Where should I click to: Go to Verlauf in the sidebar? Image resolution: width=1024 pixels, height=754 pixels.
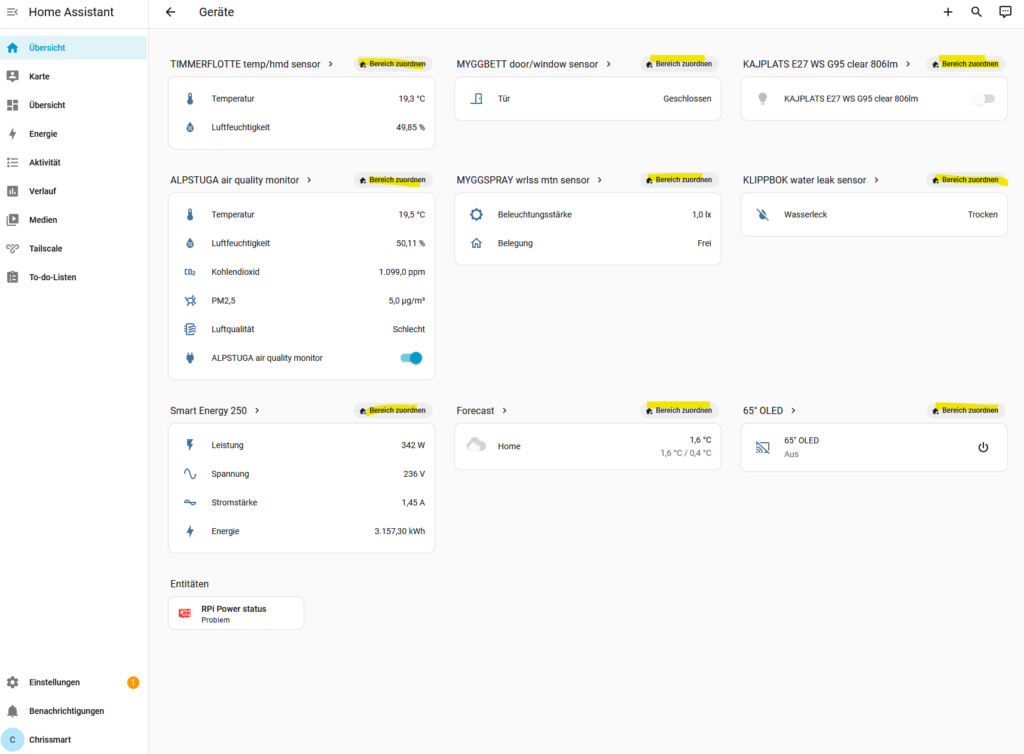pos(43,191)
